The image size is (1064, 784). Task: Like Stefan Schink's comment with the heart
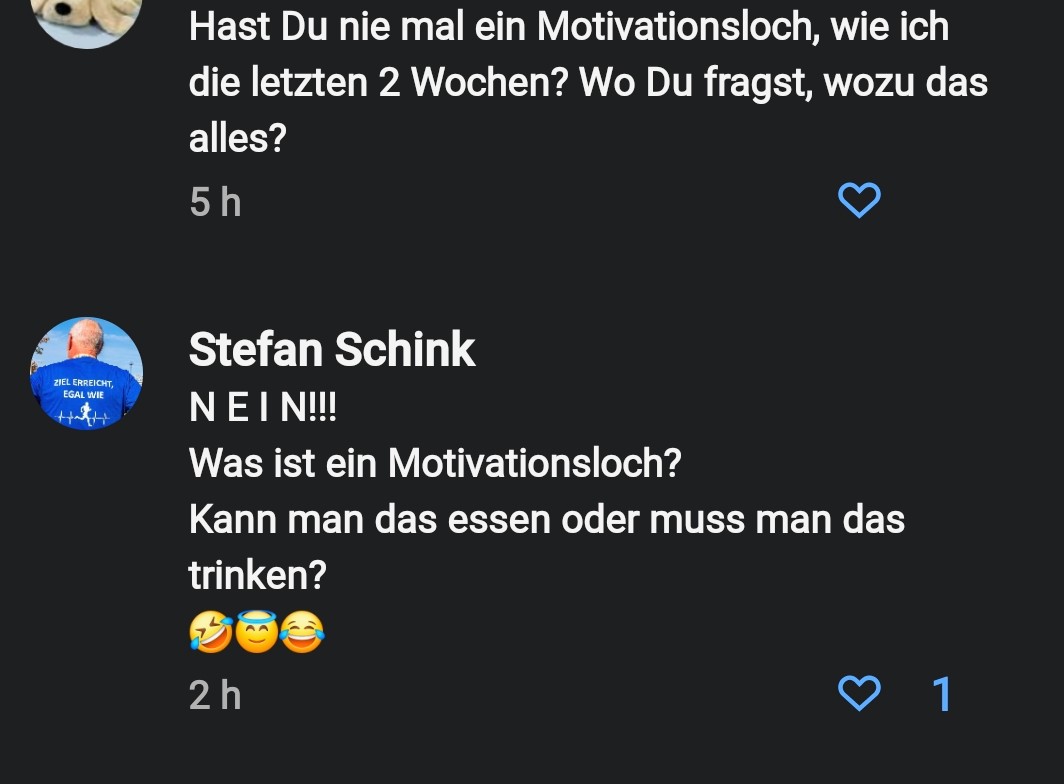pos(858,693)
